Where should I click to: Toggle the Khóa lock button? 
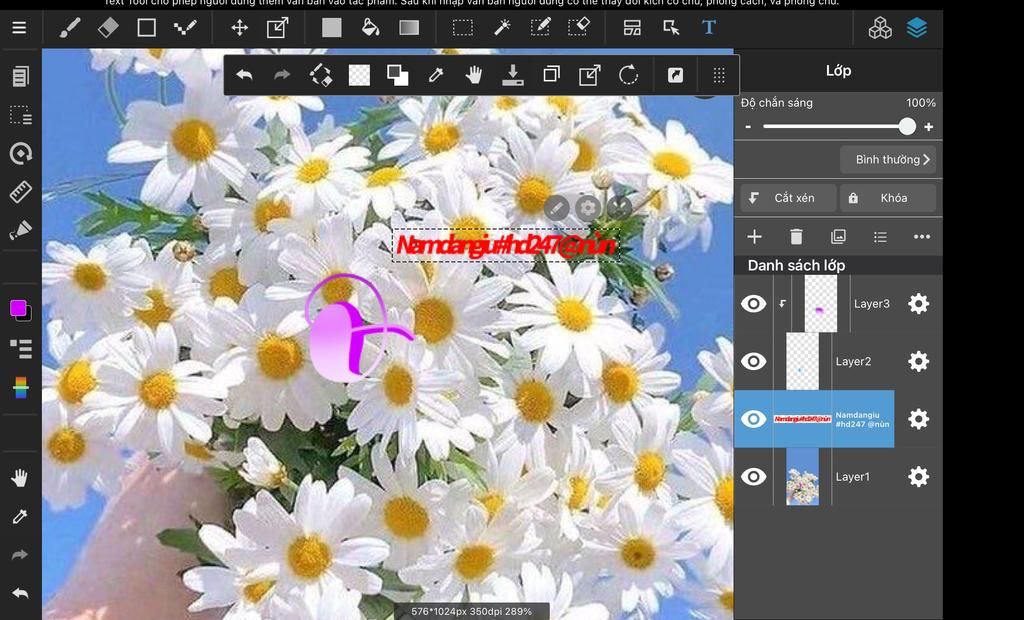[888, 198]
